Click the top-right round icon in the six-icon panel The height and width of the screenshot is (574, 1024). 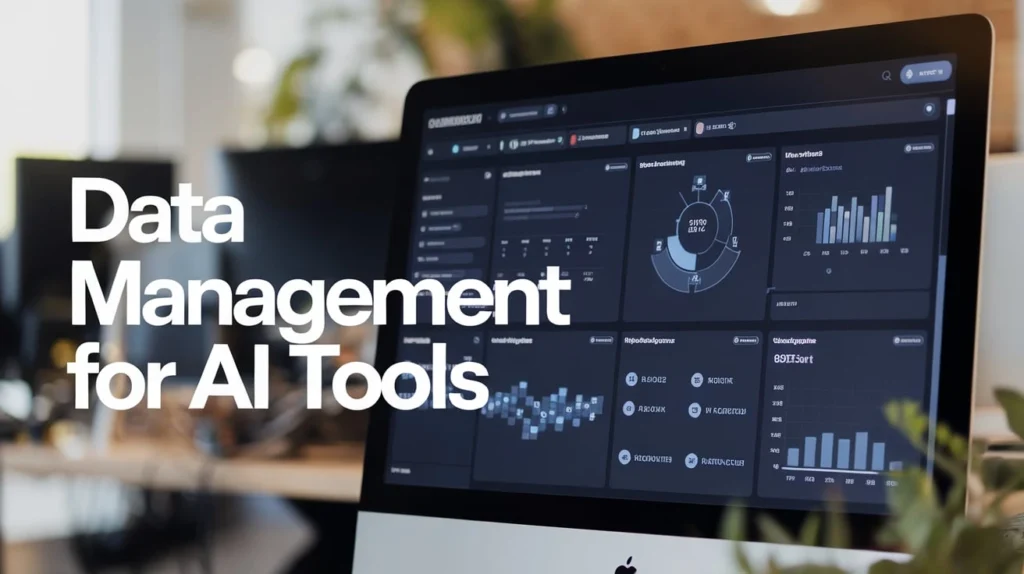(x=697, y=380)
